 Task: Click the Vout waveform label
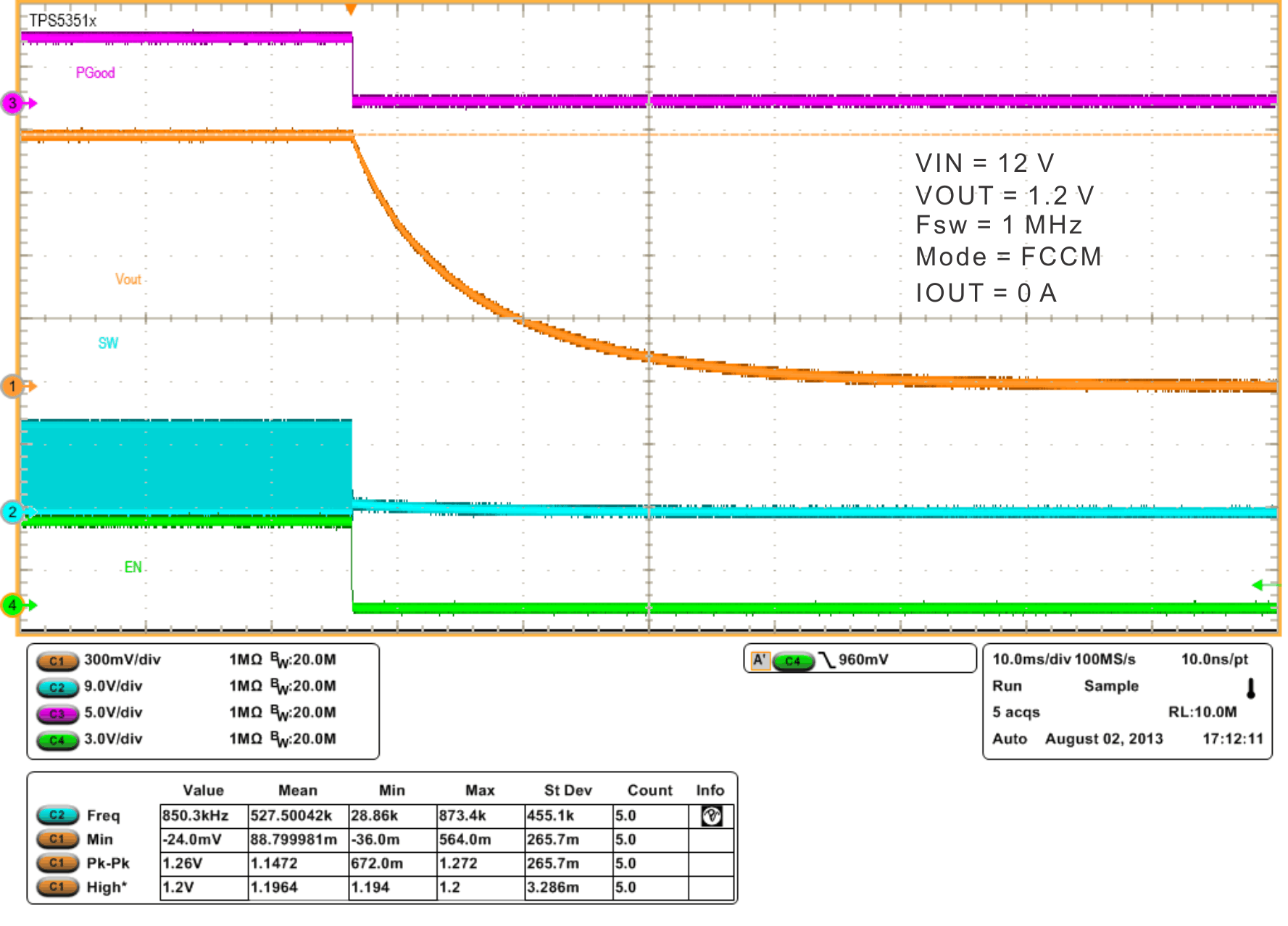[x=128, y=279]
